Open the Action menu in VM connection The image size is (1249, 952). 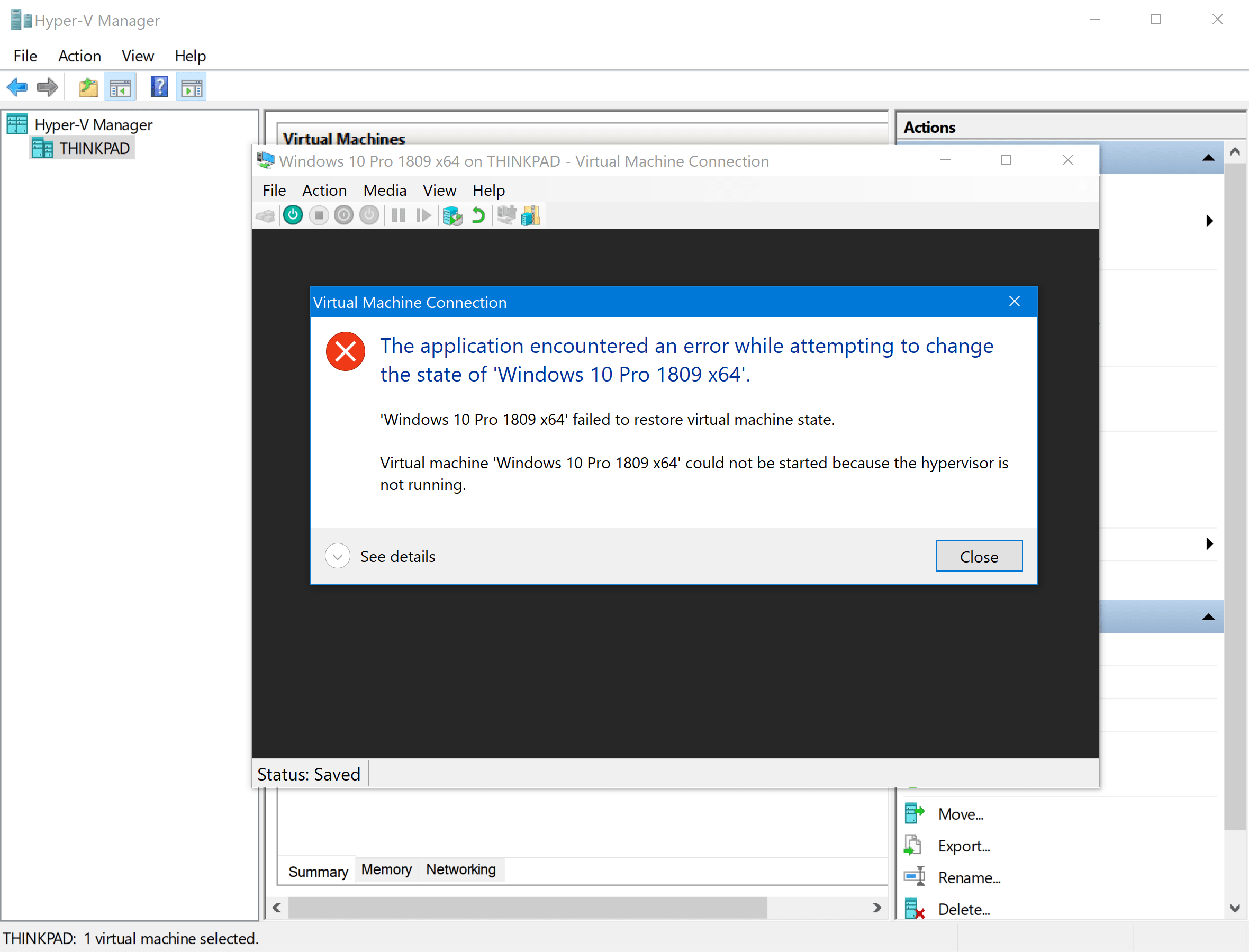[x=324, y=189]
